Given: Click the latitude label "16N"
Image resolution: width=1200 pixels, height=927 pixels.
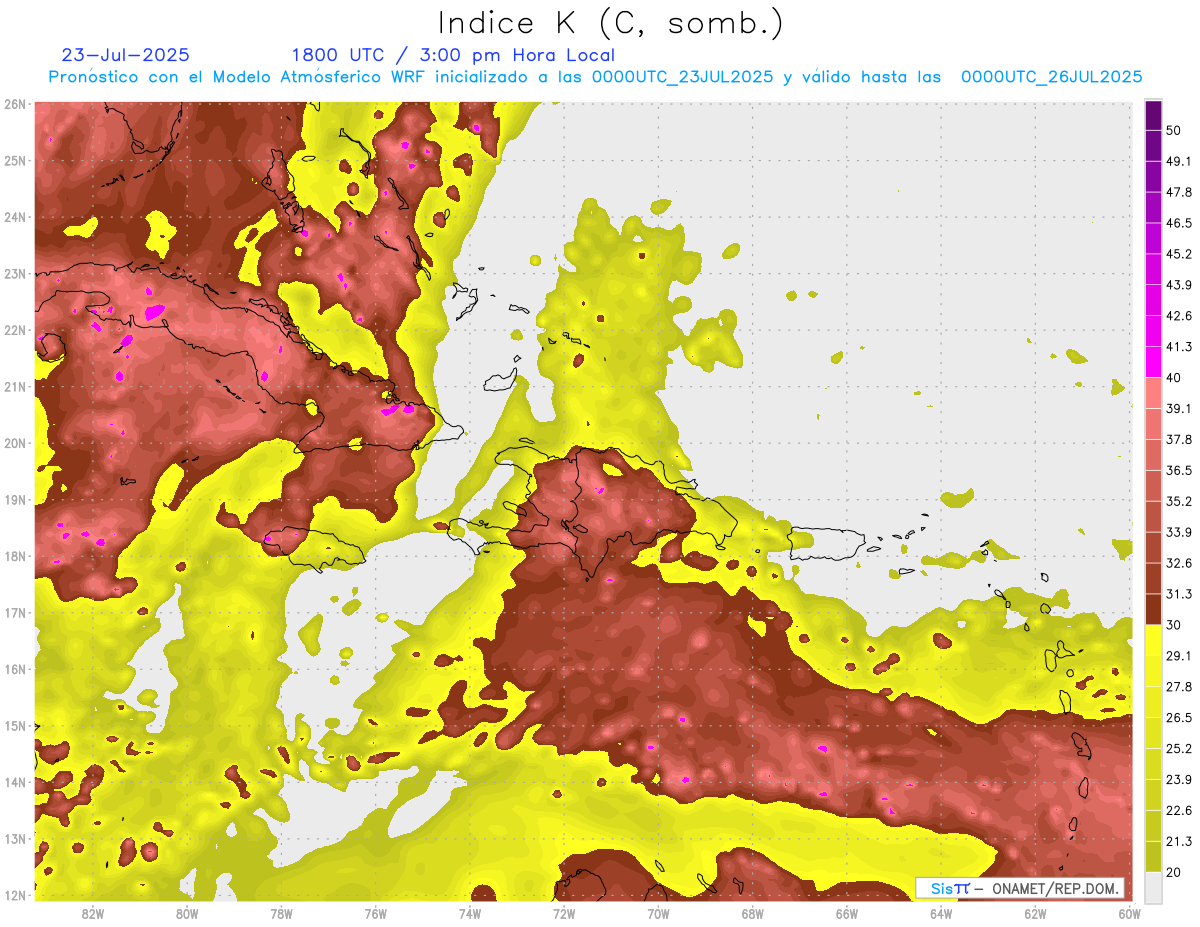Looking at the screenshot, I should (15, 669).
